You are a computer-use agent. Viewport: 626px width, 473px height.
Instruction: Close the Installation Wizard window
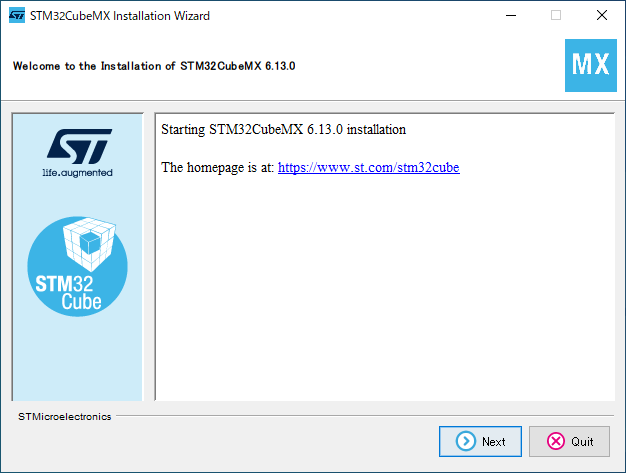point(602,16)
